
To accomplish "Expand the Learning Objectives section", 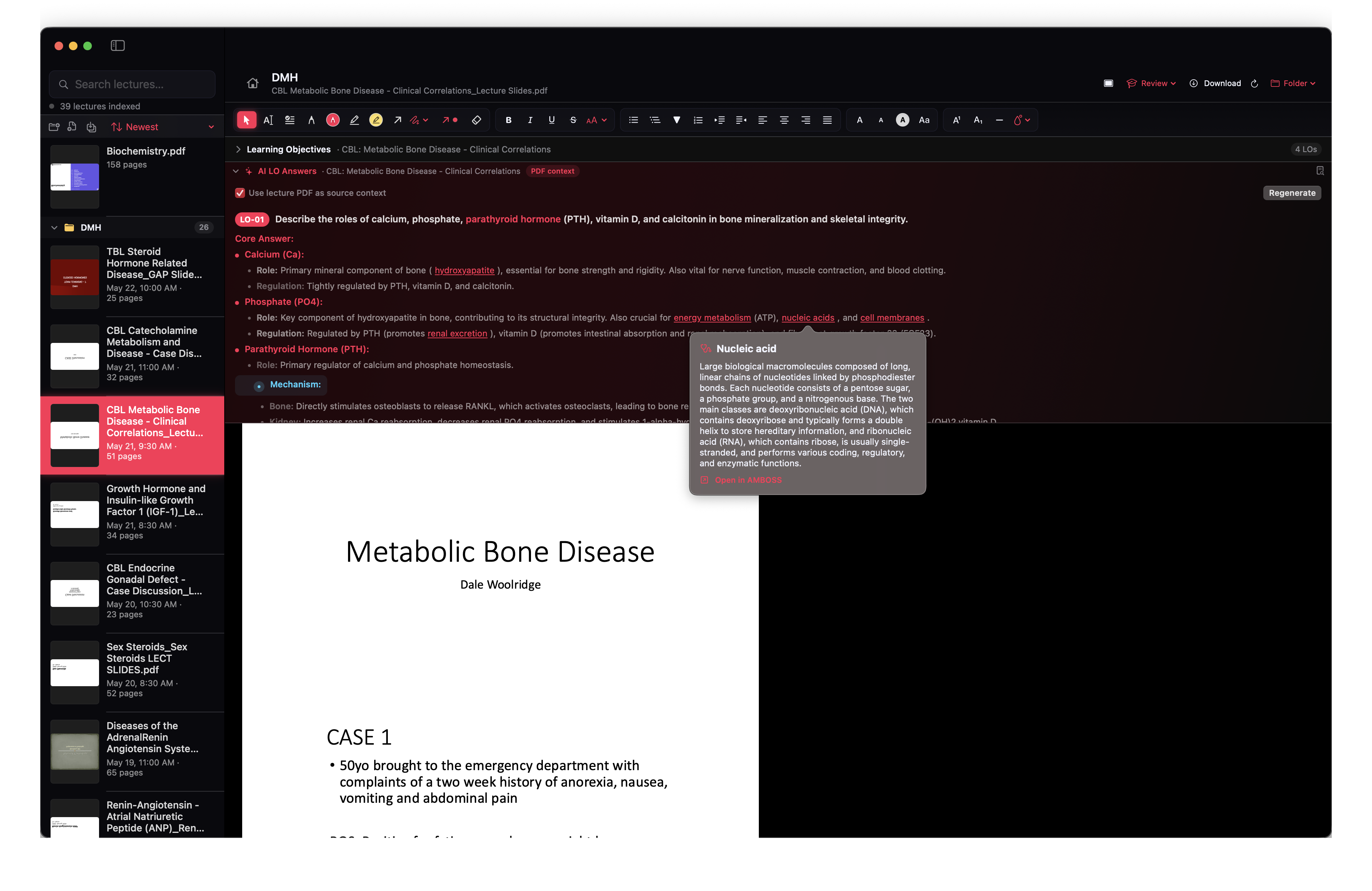I will point(238,149).
